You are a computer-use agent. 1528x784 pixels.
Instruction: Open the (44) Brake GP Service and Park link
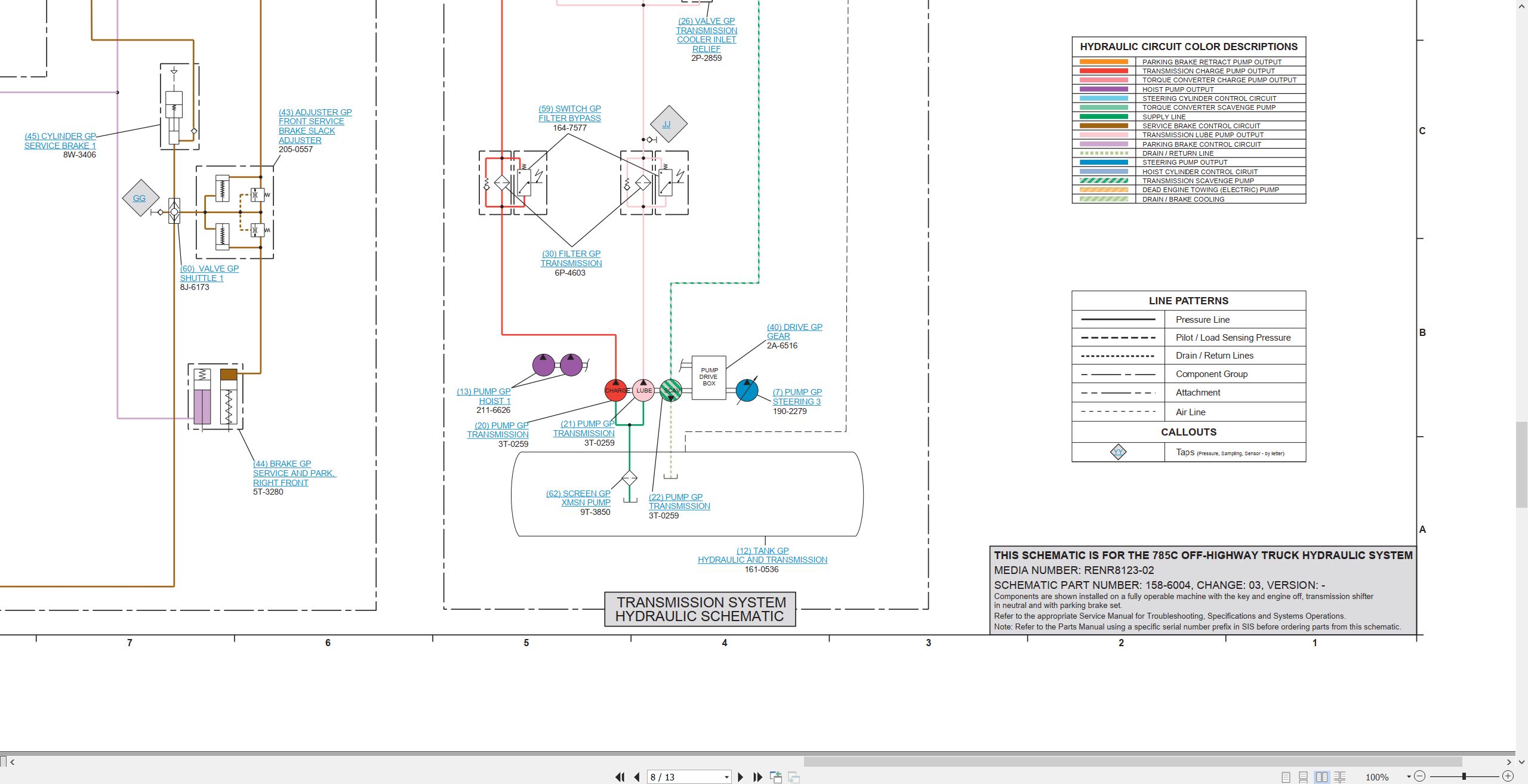(x=294, y=473)
